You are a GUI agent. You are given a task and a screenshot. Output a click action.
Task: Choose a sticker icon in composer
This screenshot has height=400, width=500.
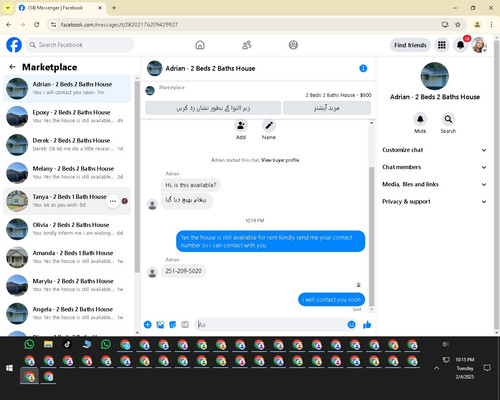172,324
